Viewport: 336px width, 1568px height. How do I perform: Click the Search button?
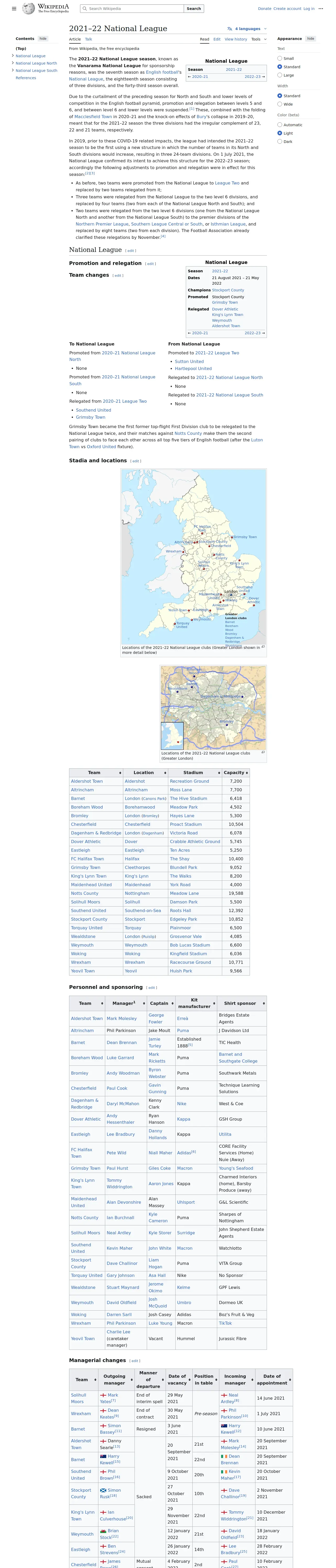pyautogui.click(x=194, y=9)
